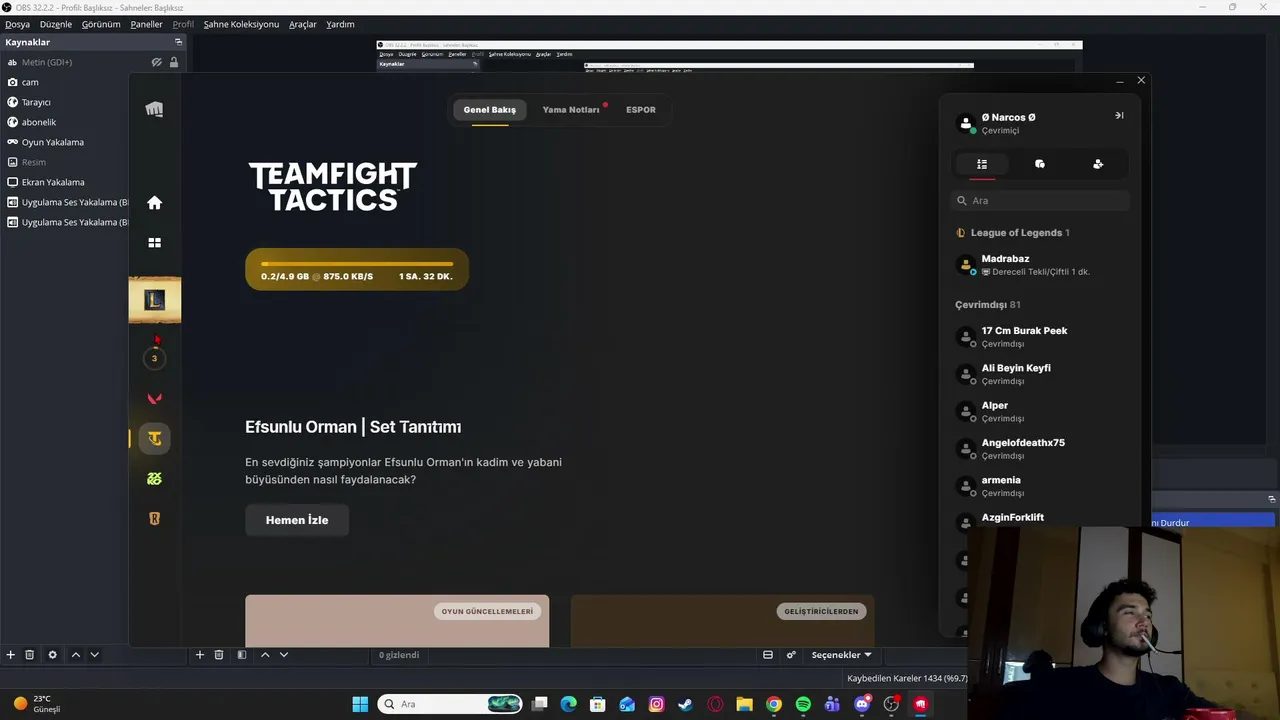Select friend 17 Cm Burak Peek
This screenshot has height=720, width=1280.
pyautogui.click(x=1040, y=337)
